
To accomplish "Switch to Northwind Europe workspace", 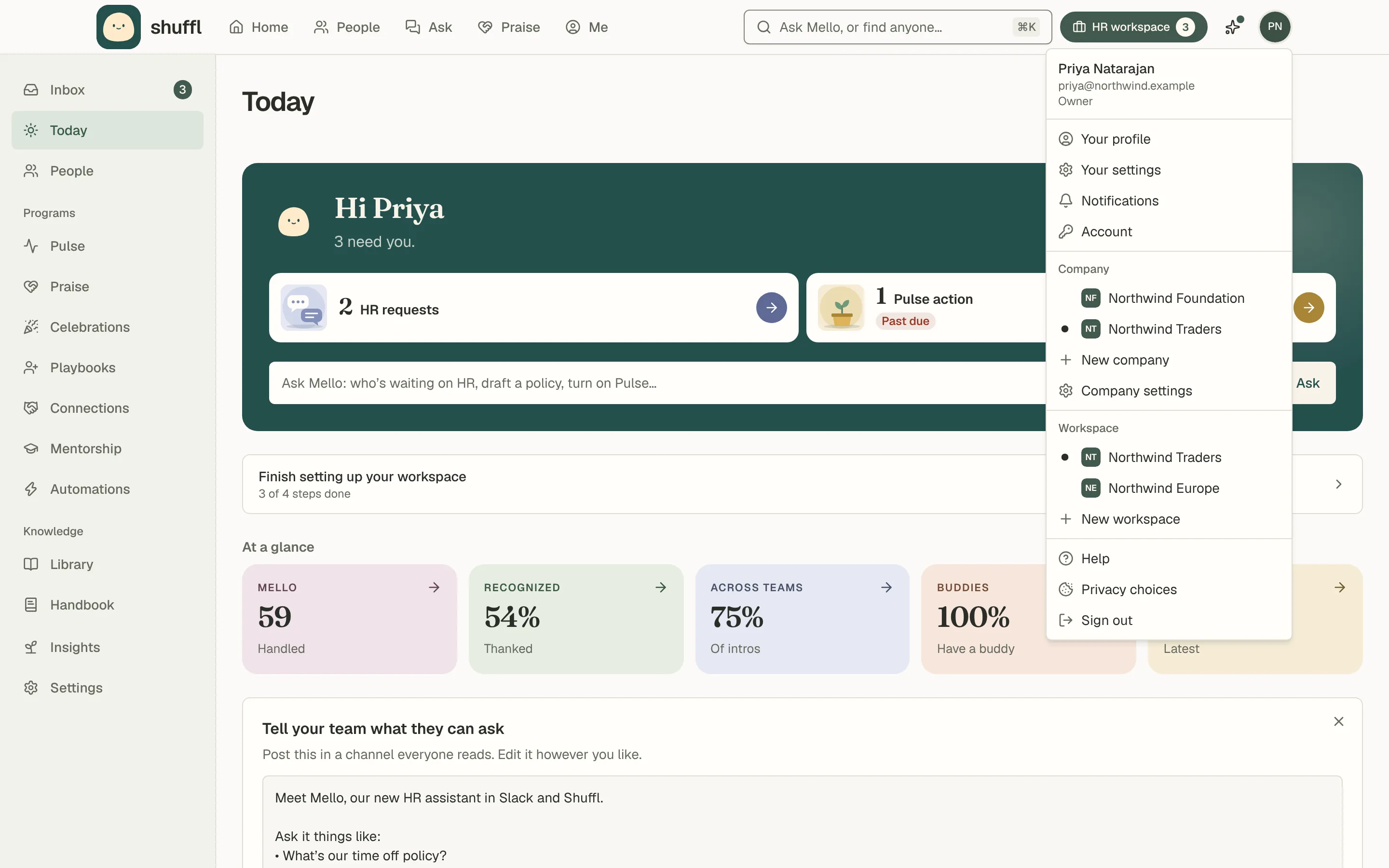I will [x=1169, y=488].
